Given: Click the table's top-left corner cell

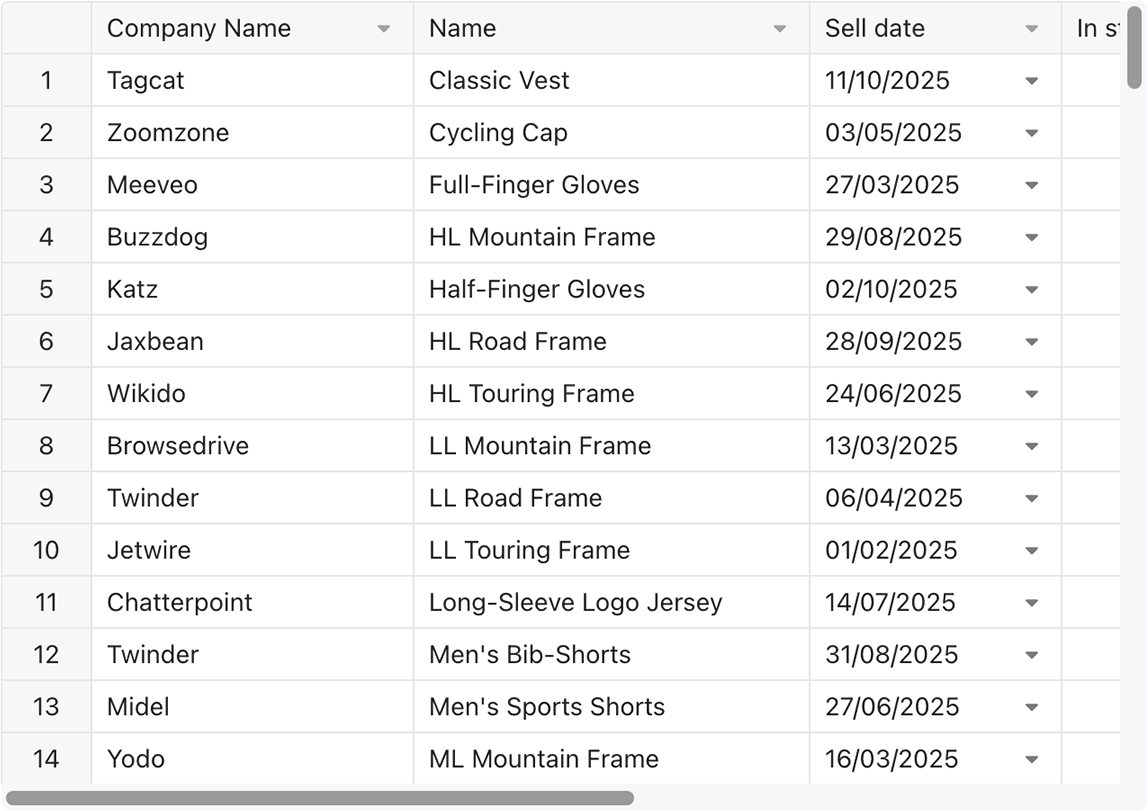Looking at the screenshot, I should point(46,28).
